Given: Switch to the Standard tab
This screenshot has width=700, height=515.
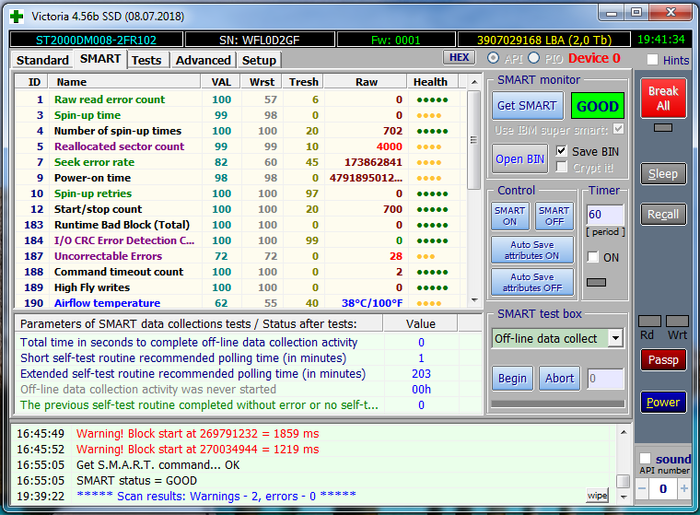Looking at the screenshot, I should tap(42, 60).
